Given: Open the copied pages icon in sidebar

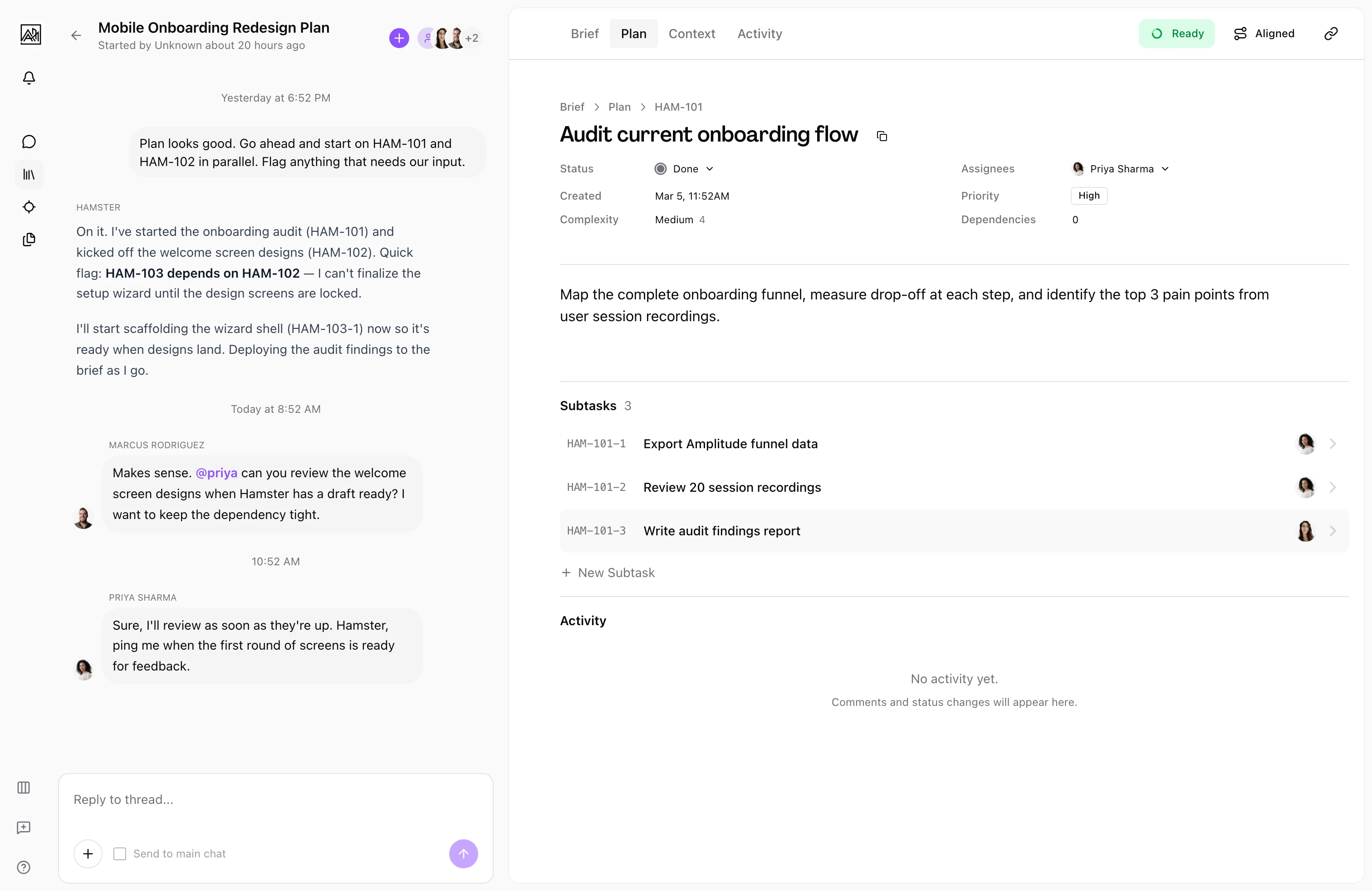Looking at the screenshot, I should 29,240.
